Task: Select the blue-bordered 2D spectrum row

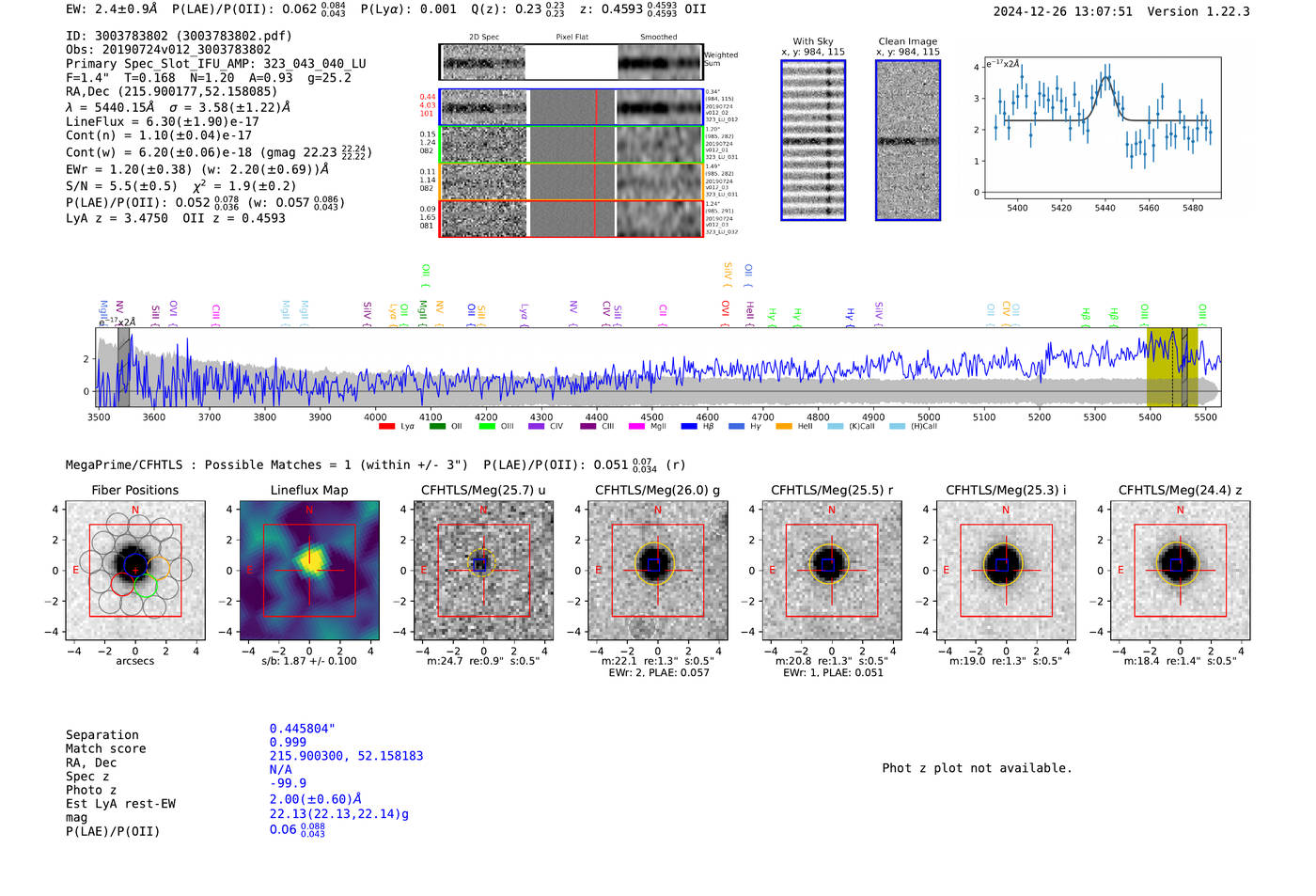Action: point(572,107)
